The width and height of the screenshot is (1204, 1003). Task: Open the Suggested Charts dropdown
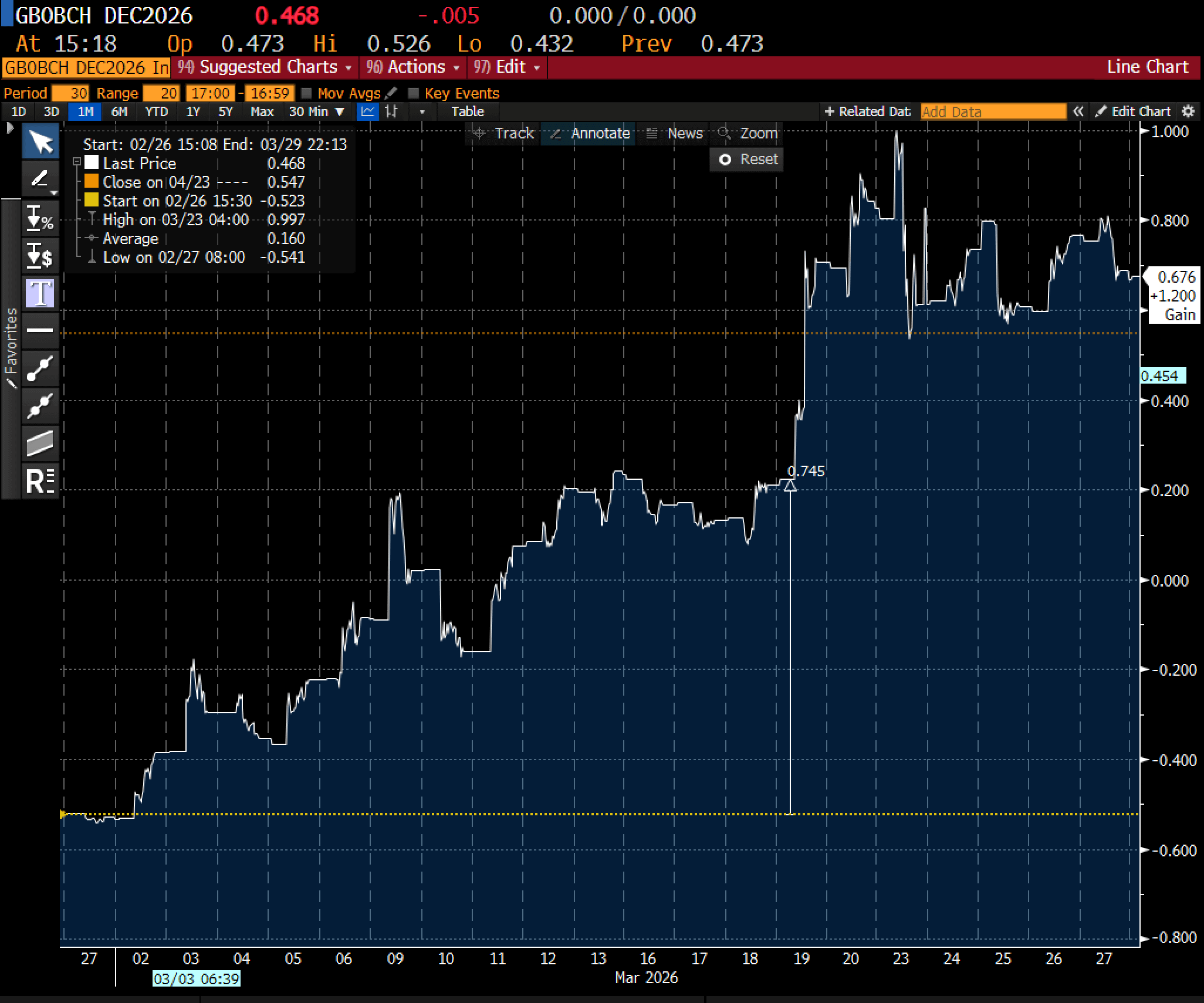point(265,67)
